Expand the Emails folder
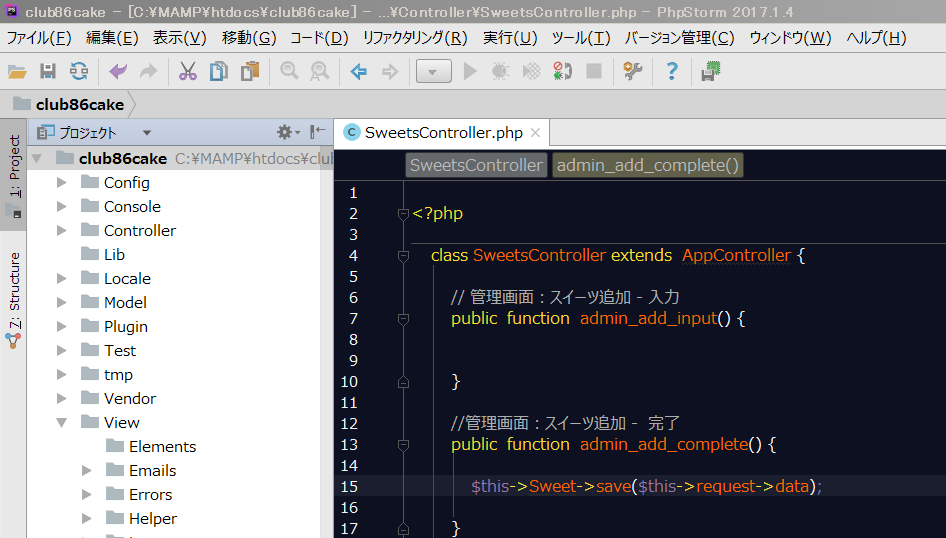This screenshot has height=538, width=946. pyautogui.click(x=87, y=470)
